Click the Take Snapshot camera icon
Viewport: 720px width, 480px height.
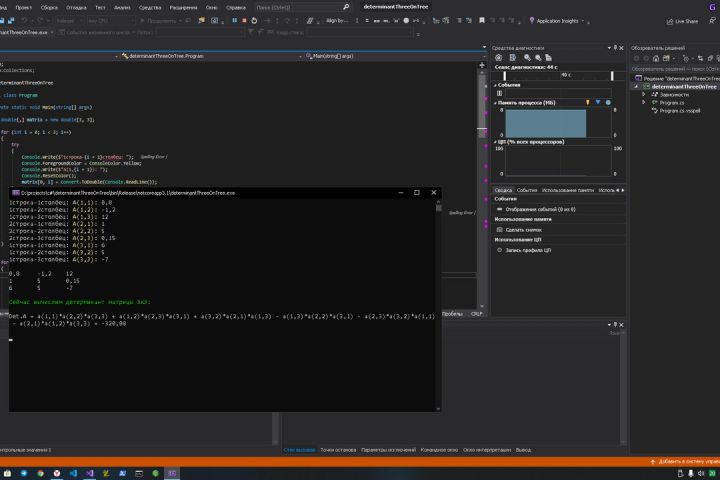click(x=499, y=229)
